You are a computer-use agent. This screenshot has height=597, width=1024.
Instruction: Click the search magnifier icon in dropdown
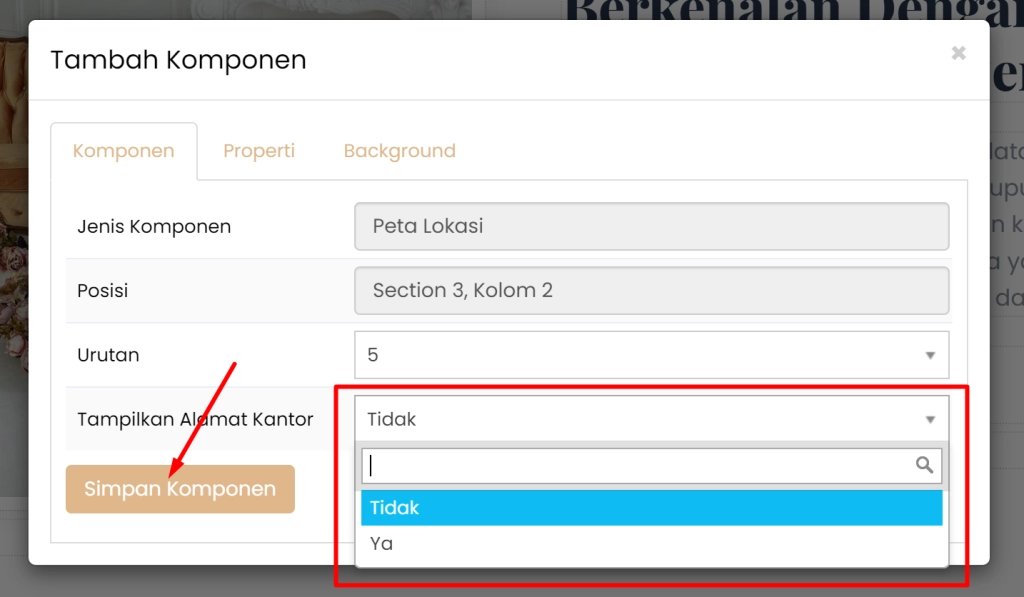(924, 465)
